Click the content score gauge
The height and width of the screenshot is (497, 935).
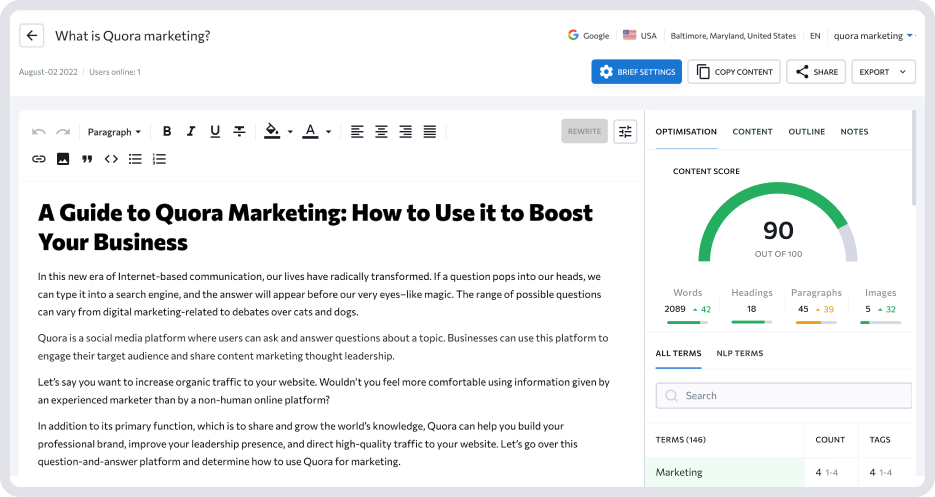coord(778,222)
